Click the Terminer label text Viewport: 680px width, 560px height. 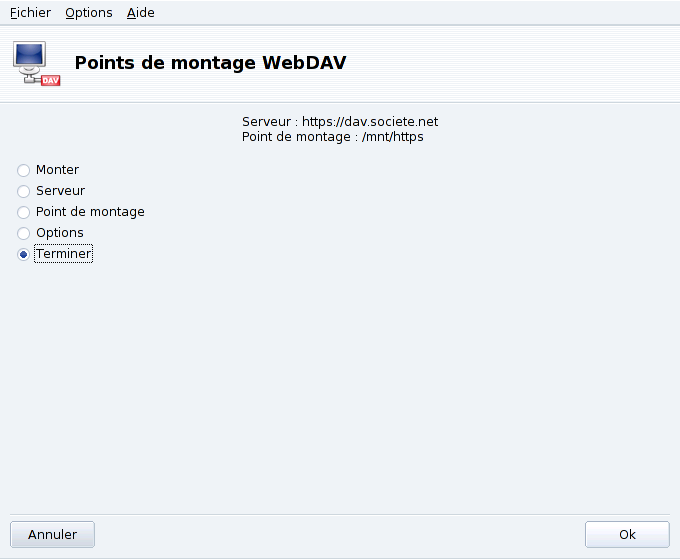tap(63, 254)
